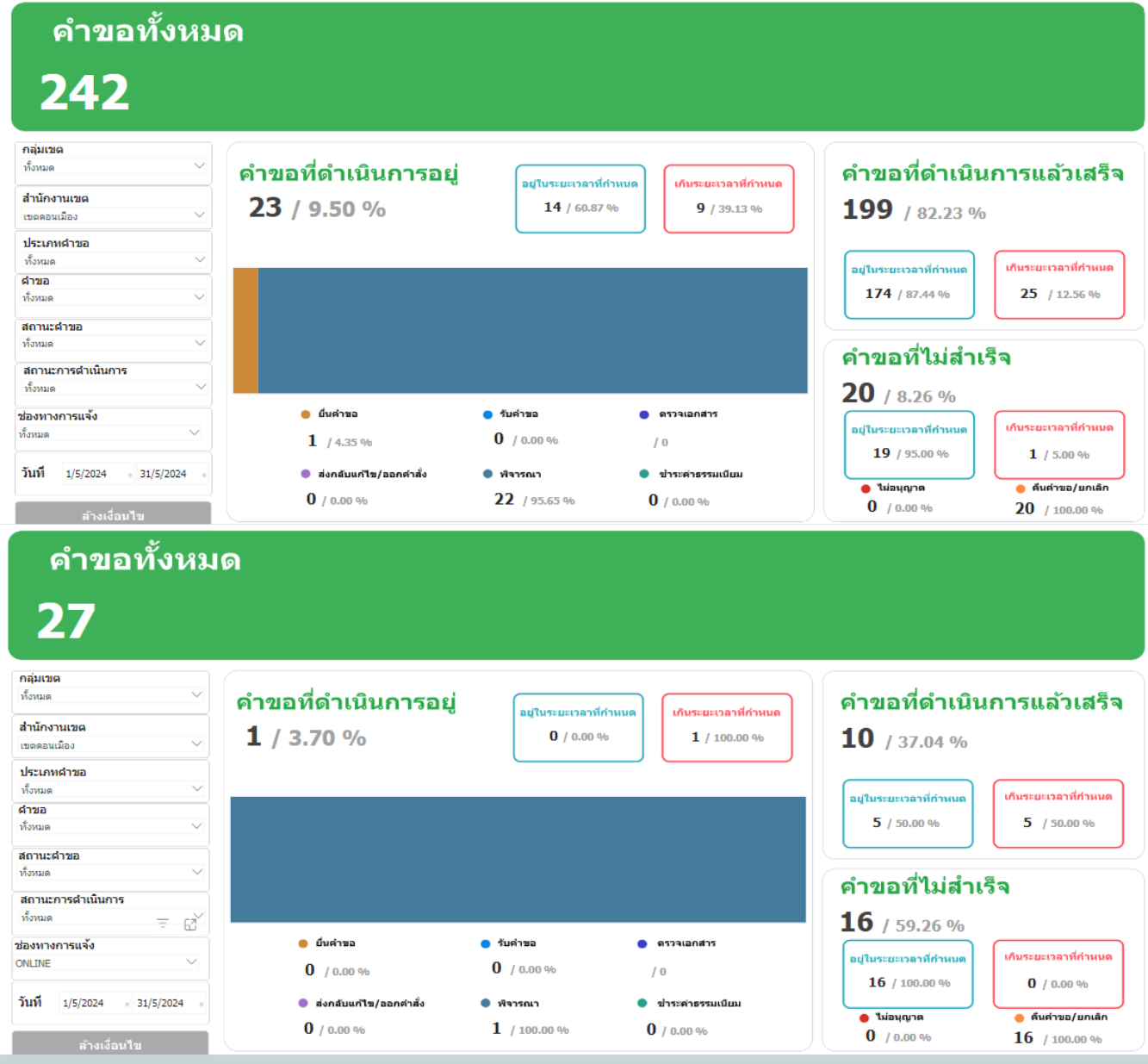Click the solid blue bar in the 27 dashboard
The height and width of the screenshot is (1064, 1148).
pyautogui.click(x=518, y=860)
